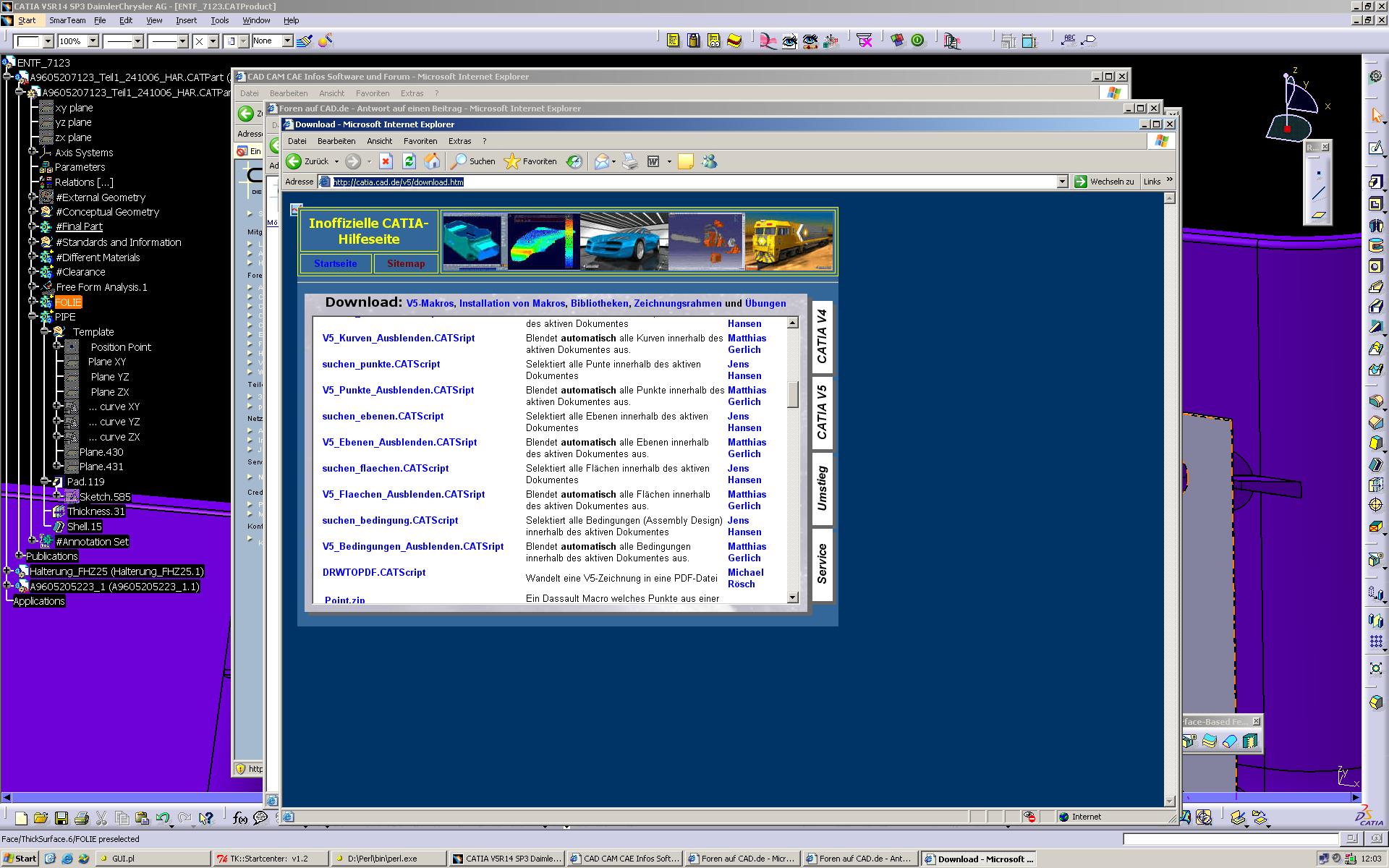Save the CATIA document with the floppy disk icon

[x=61, y=818]
